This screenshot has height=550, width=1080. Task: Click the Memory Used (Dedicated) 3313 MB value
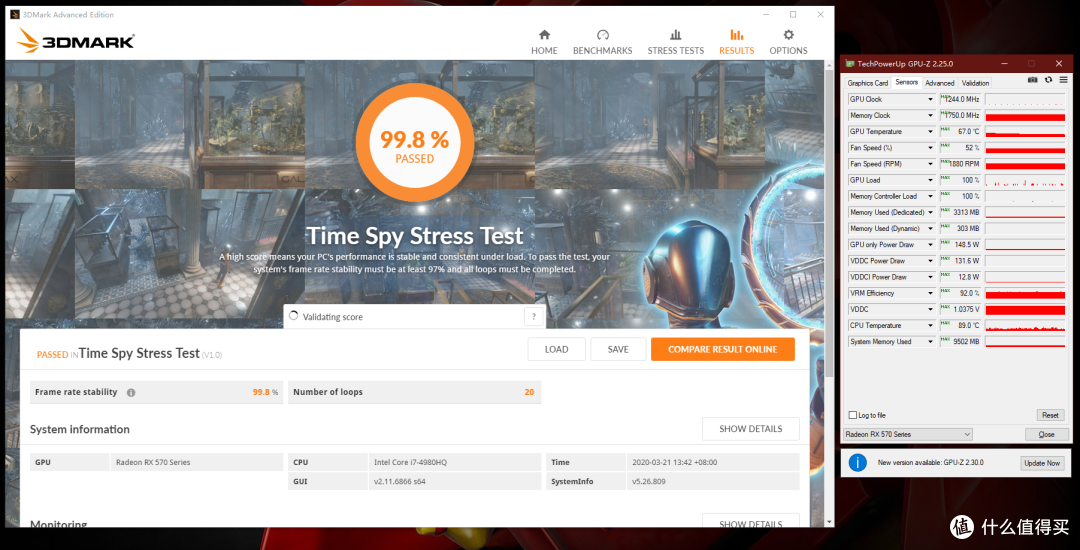[x=961, y=213]
